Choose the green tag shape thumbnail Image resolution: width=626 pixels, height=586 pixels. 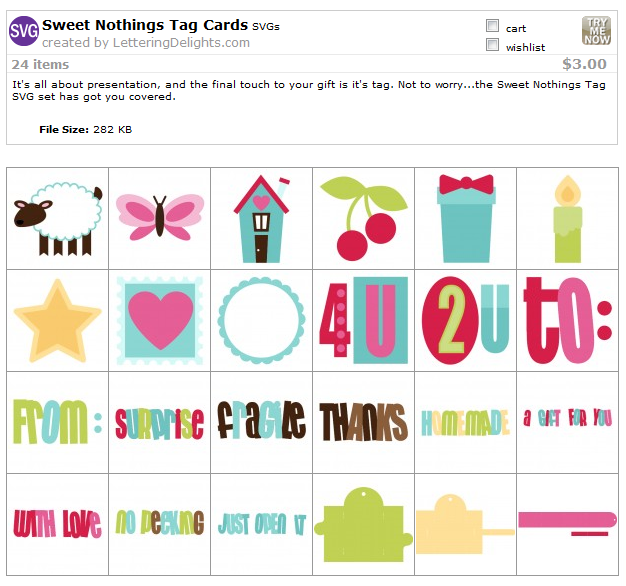(364, 525)
